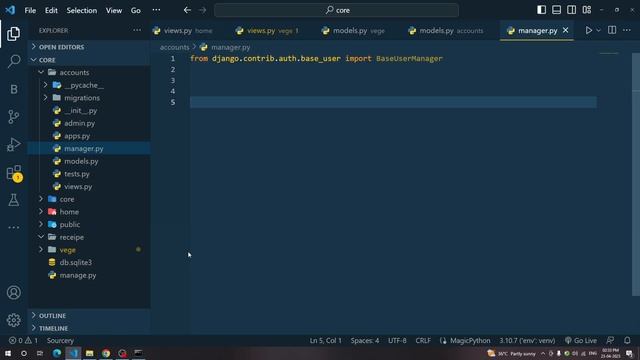Open the Edit menu
The width and height of the screenshot is (640, 360).
pyautogui.click(x=51, y=10)
